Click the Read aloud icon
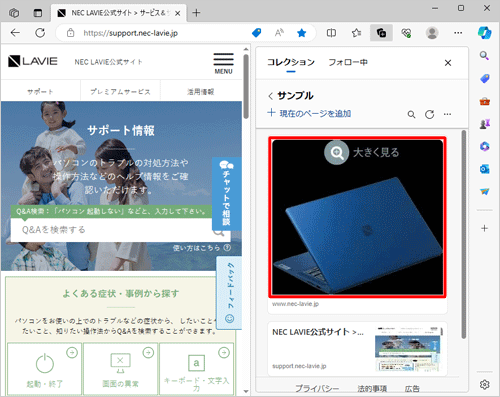Viewport: 500px width, 397px height. pos(279,33)
